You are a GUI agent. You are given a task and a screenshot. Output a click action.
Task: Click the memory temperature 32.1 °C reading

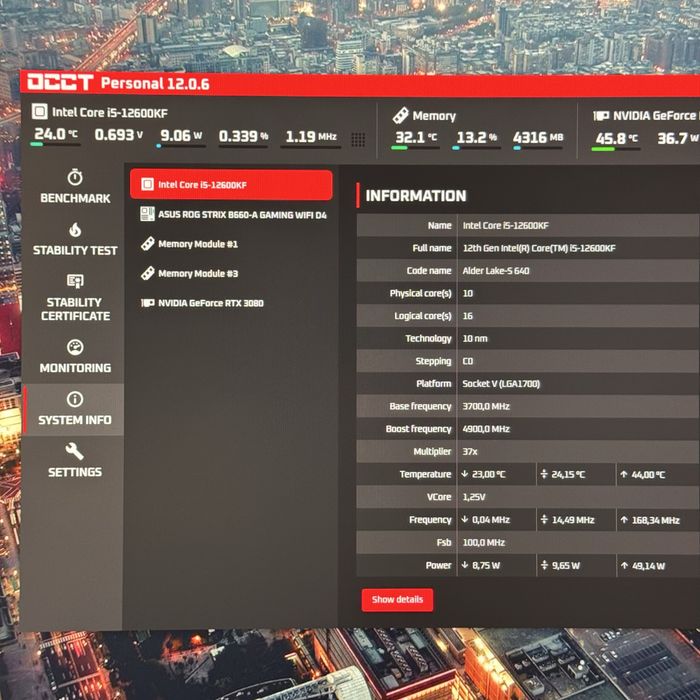pyautogui.click(x=416, y=137)
